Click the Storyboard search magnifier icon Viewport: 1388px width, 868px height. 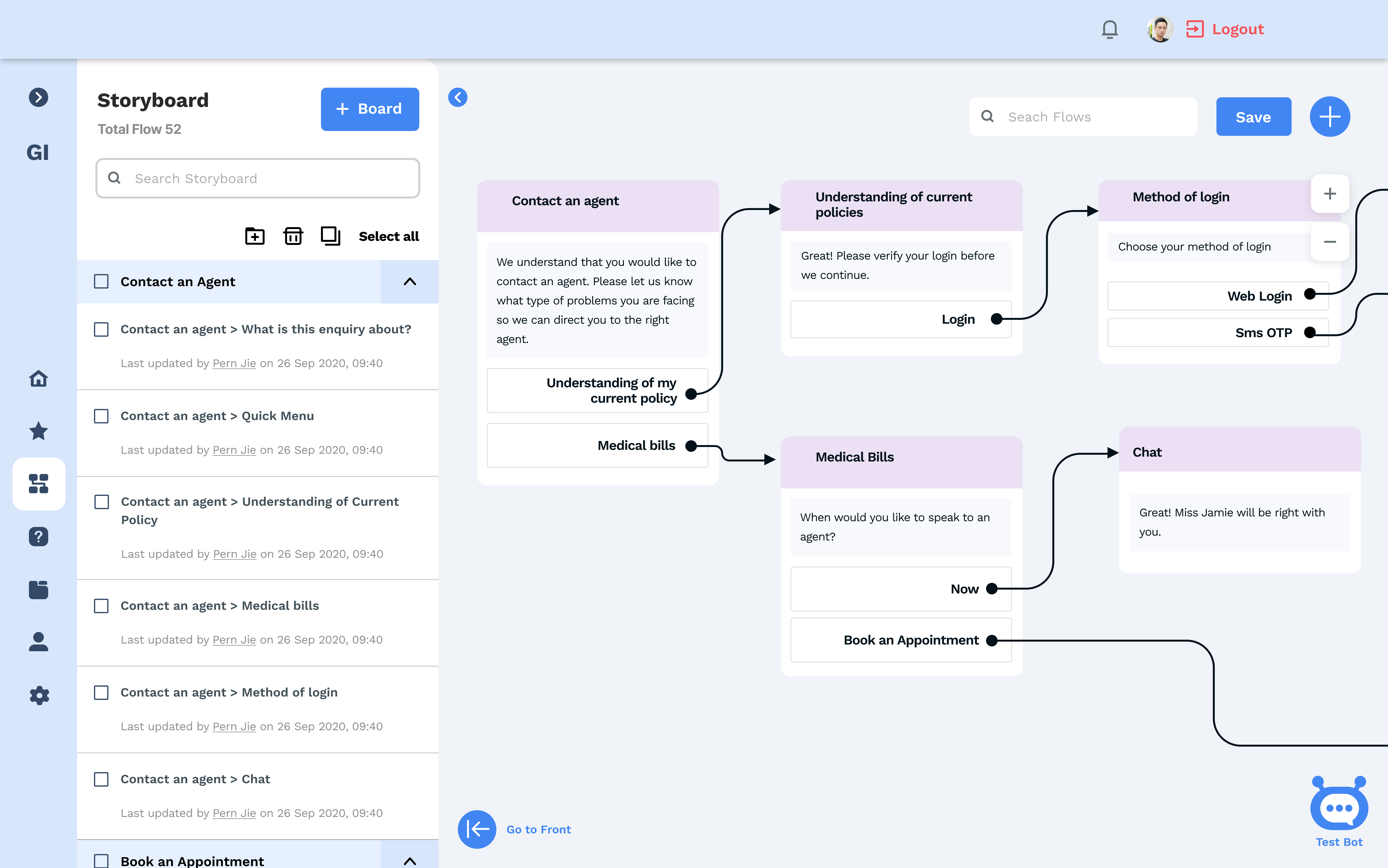coord(114,178)
